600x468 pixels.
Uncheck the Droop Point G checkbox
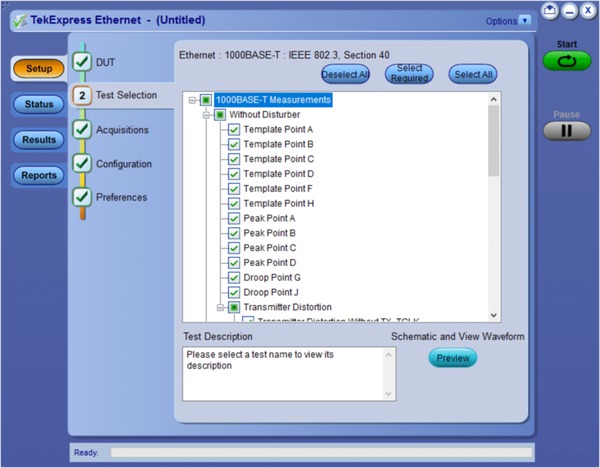point(234,277)
